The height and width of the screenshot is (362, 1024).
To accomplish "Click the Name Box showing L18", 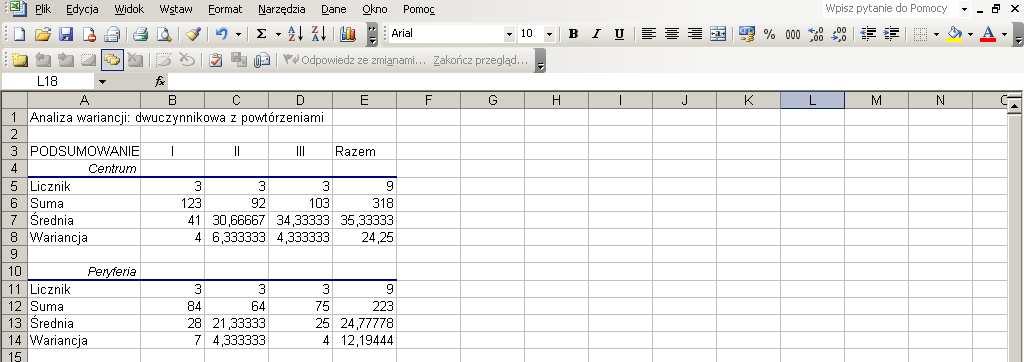I will click(x=48, y=82).
